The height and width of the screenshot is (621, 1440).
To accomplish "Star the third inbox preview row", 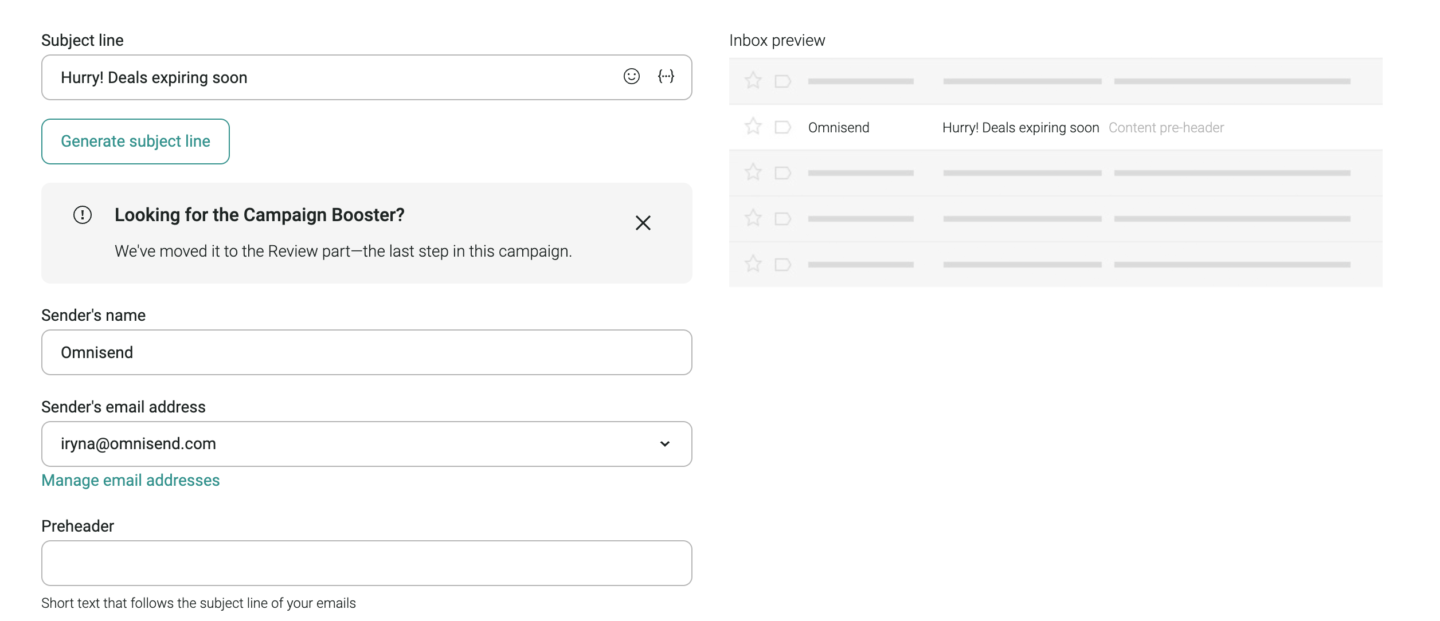I will click(x=752, y=172).
